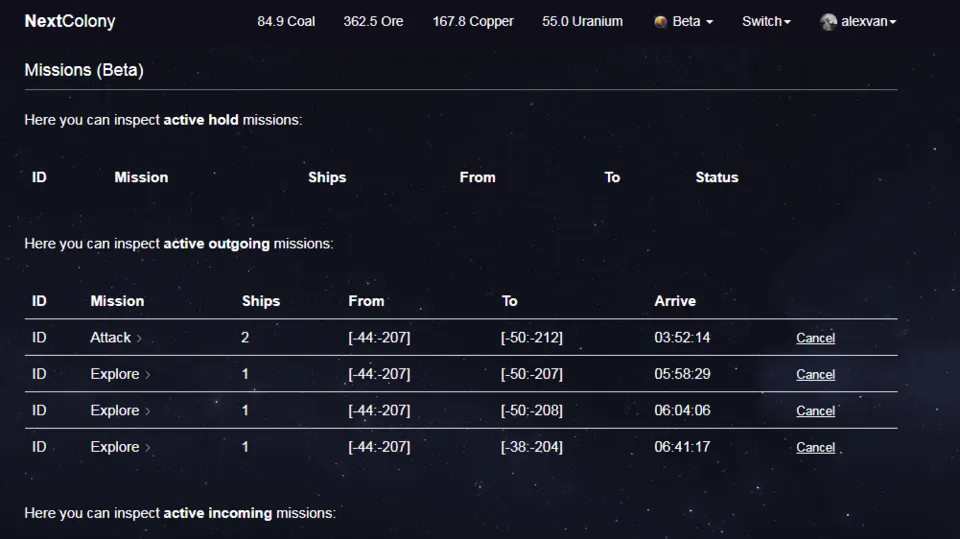Open the Switch dropdown menu

click(x=766, y=21)
